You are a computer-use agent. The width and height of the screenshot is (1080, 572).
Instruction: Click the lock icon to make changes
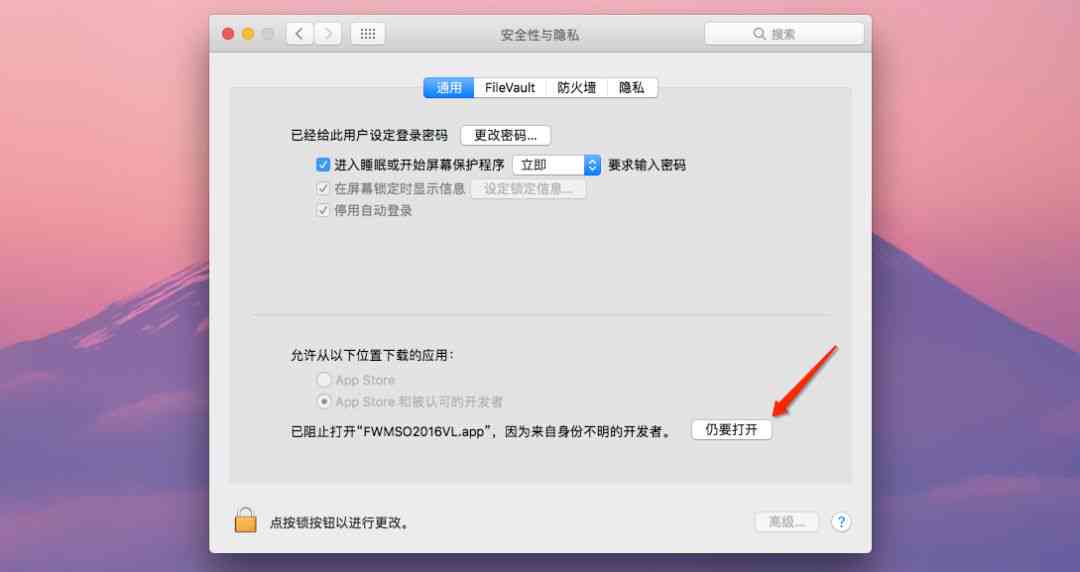[245, 520]
